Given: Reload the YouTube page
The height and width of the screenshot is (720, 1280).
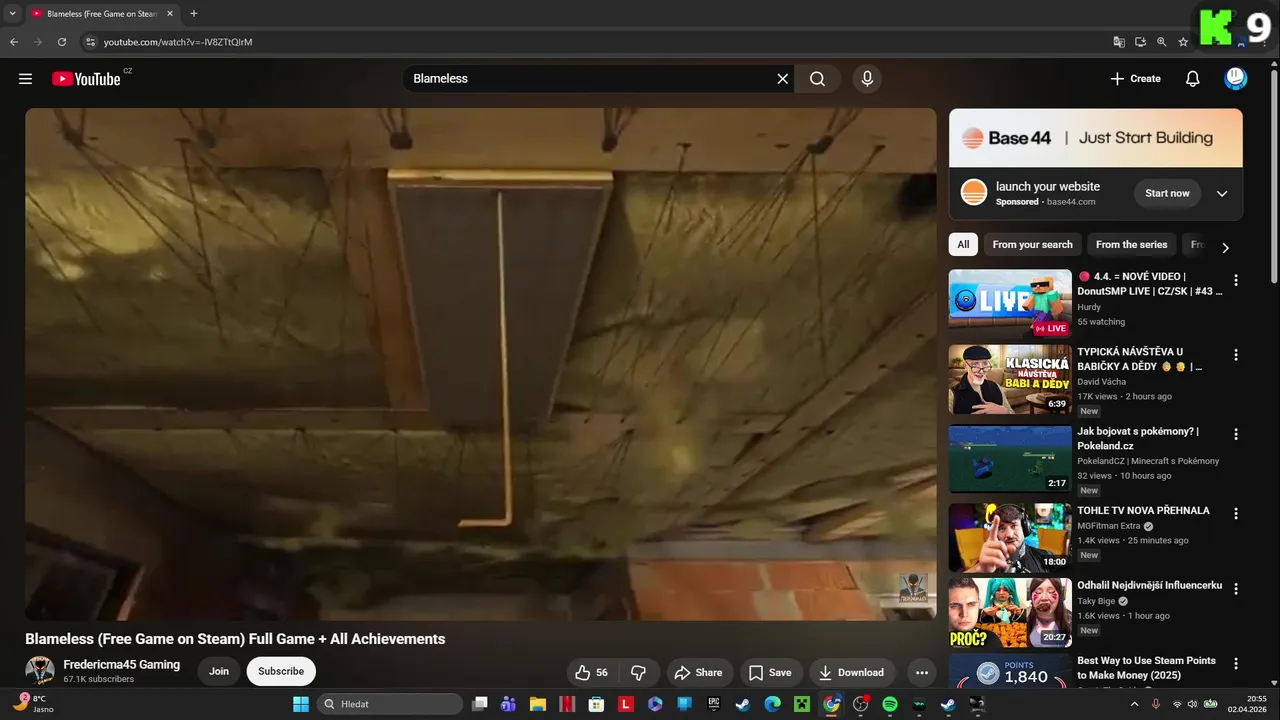Looking at the screenshot, I should tap(62, 42).
